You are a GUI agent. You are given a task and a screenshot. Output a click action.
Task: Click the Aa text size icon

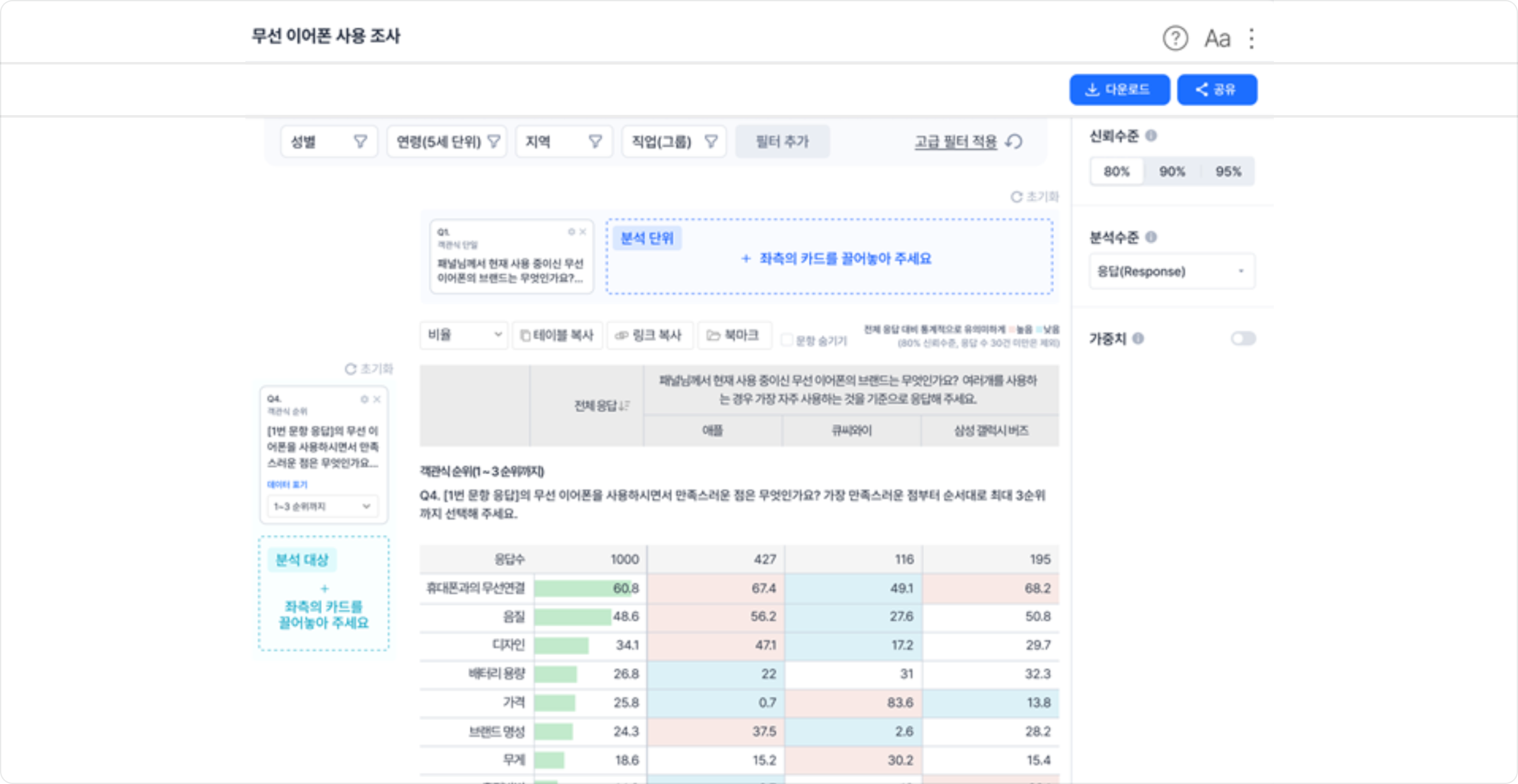[x=1218, y=38]
